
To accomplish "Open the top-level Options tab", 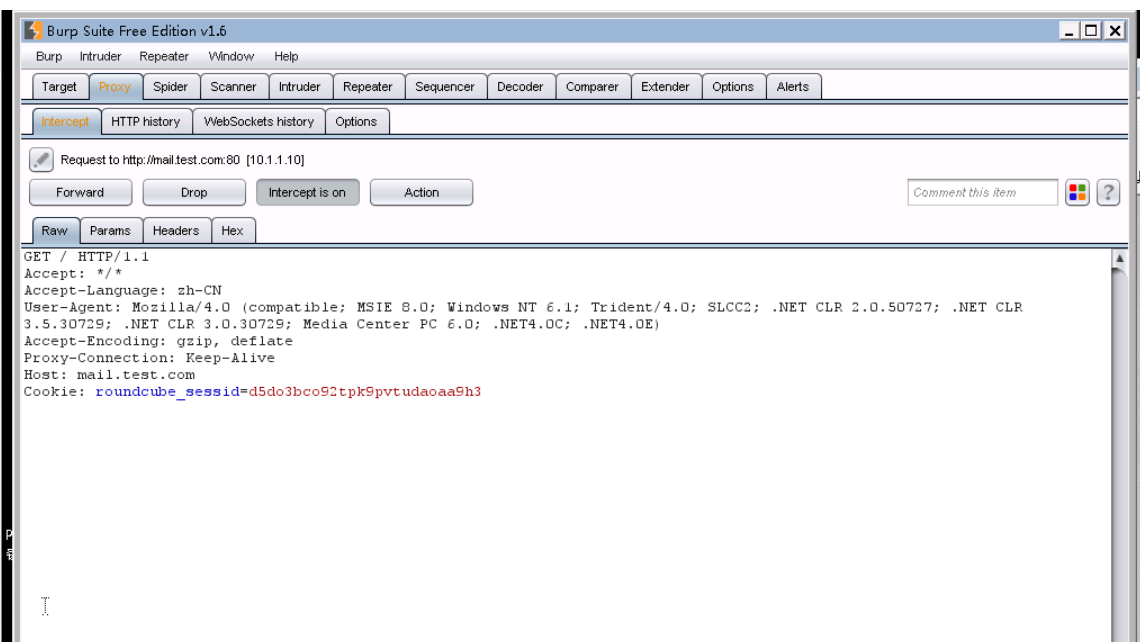I will [x=733, y=87].
